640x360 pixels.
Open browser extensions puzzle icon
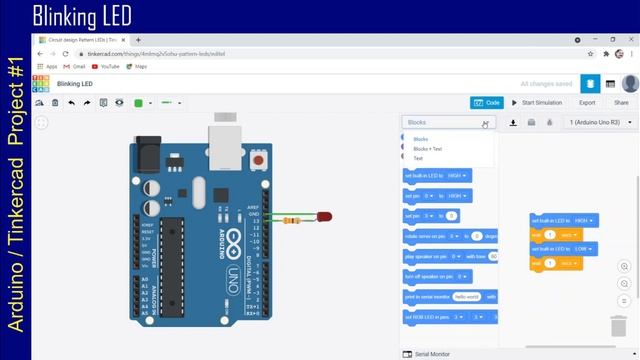[606, 54]
